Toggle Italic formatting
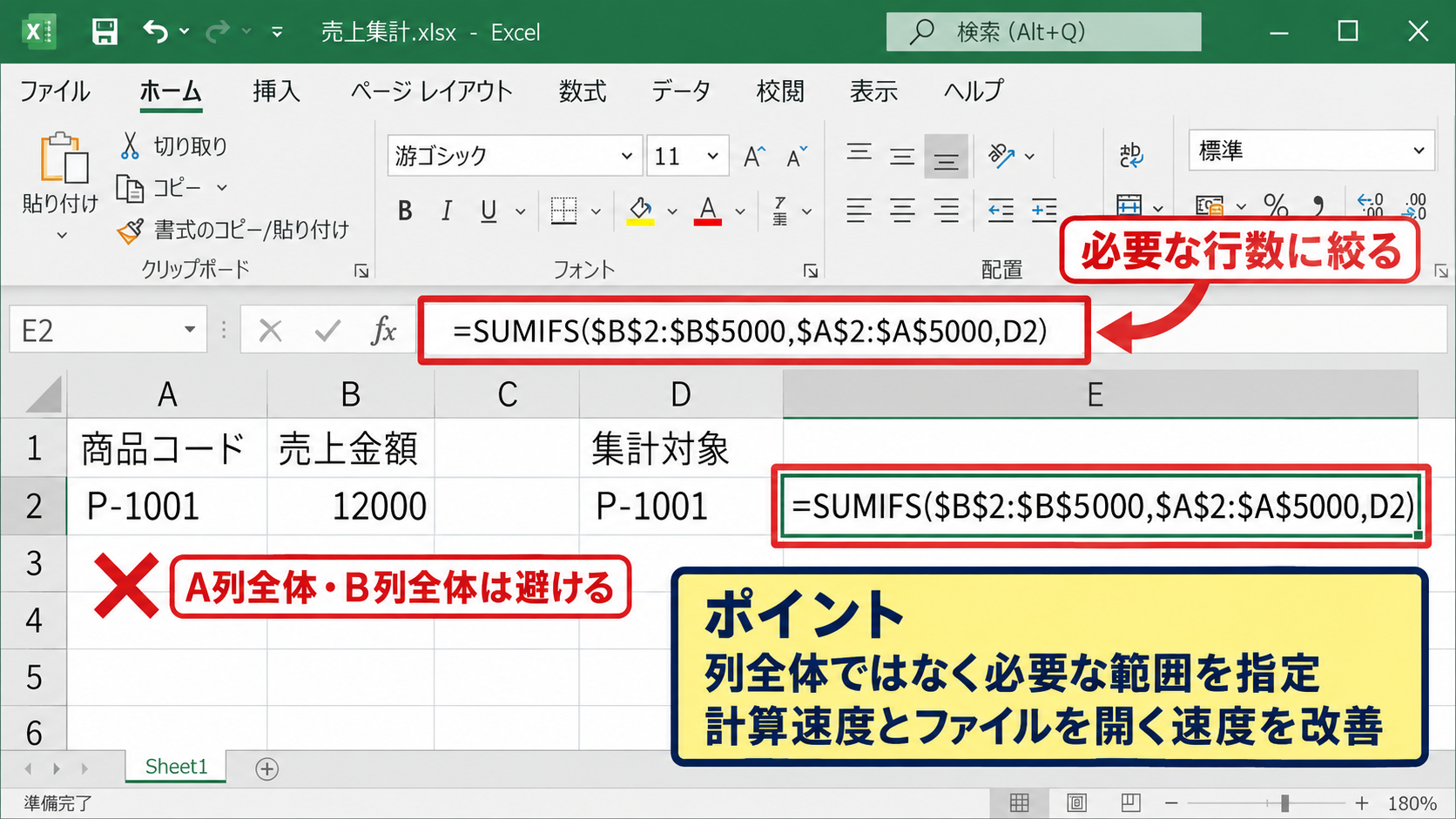This screenshot has height=819, width=1456. (x=446, y=211)
